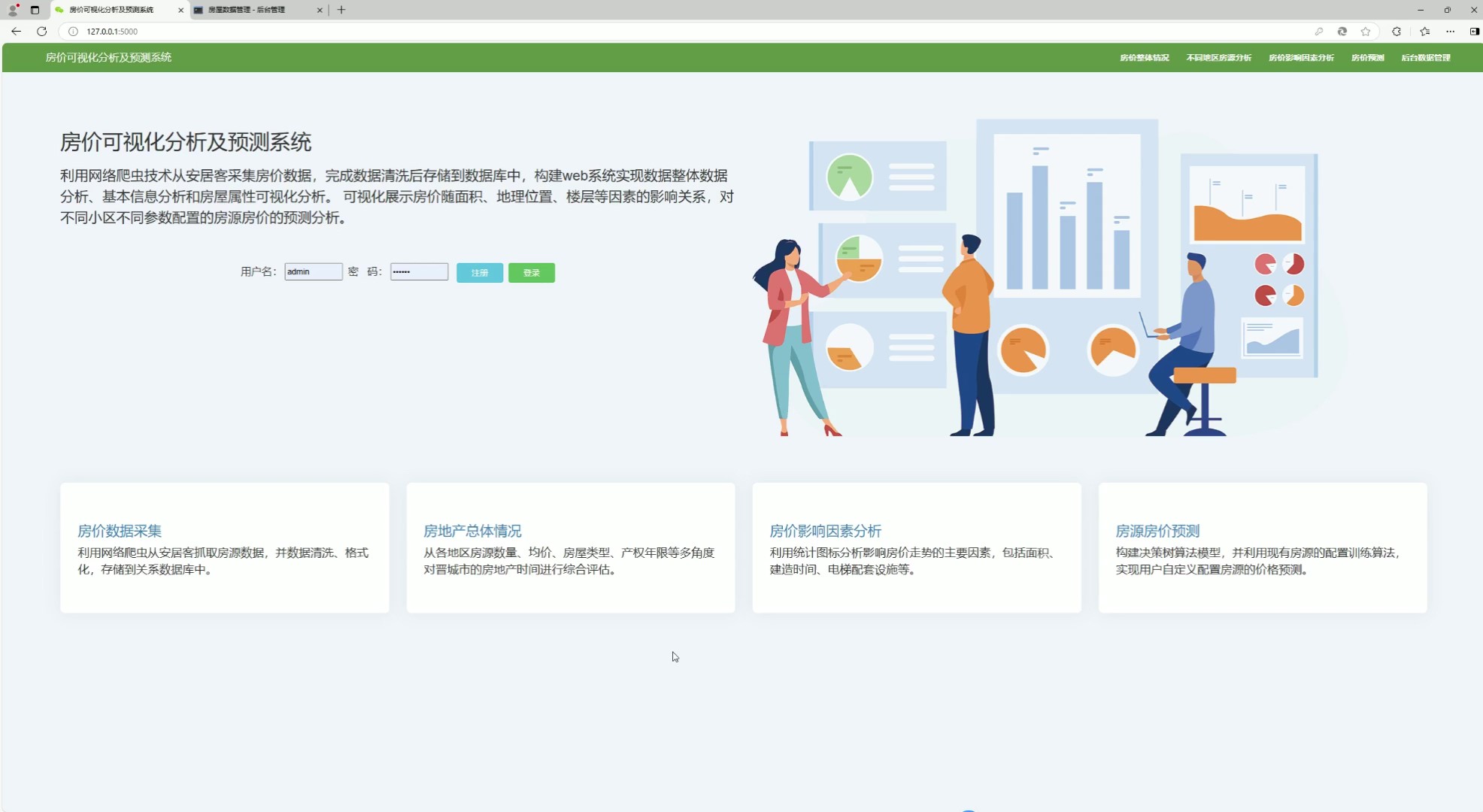Open 房价预测 in the navigation bar
Screen dimensions: 1483x812
[x=1367, y=57]
